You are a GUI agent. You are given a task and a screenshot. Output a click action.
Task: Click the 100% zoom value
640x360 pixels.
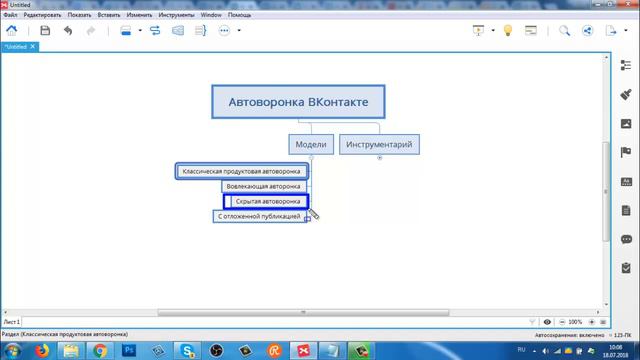pos(575,322)
